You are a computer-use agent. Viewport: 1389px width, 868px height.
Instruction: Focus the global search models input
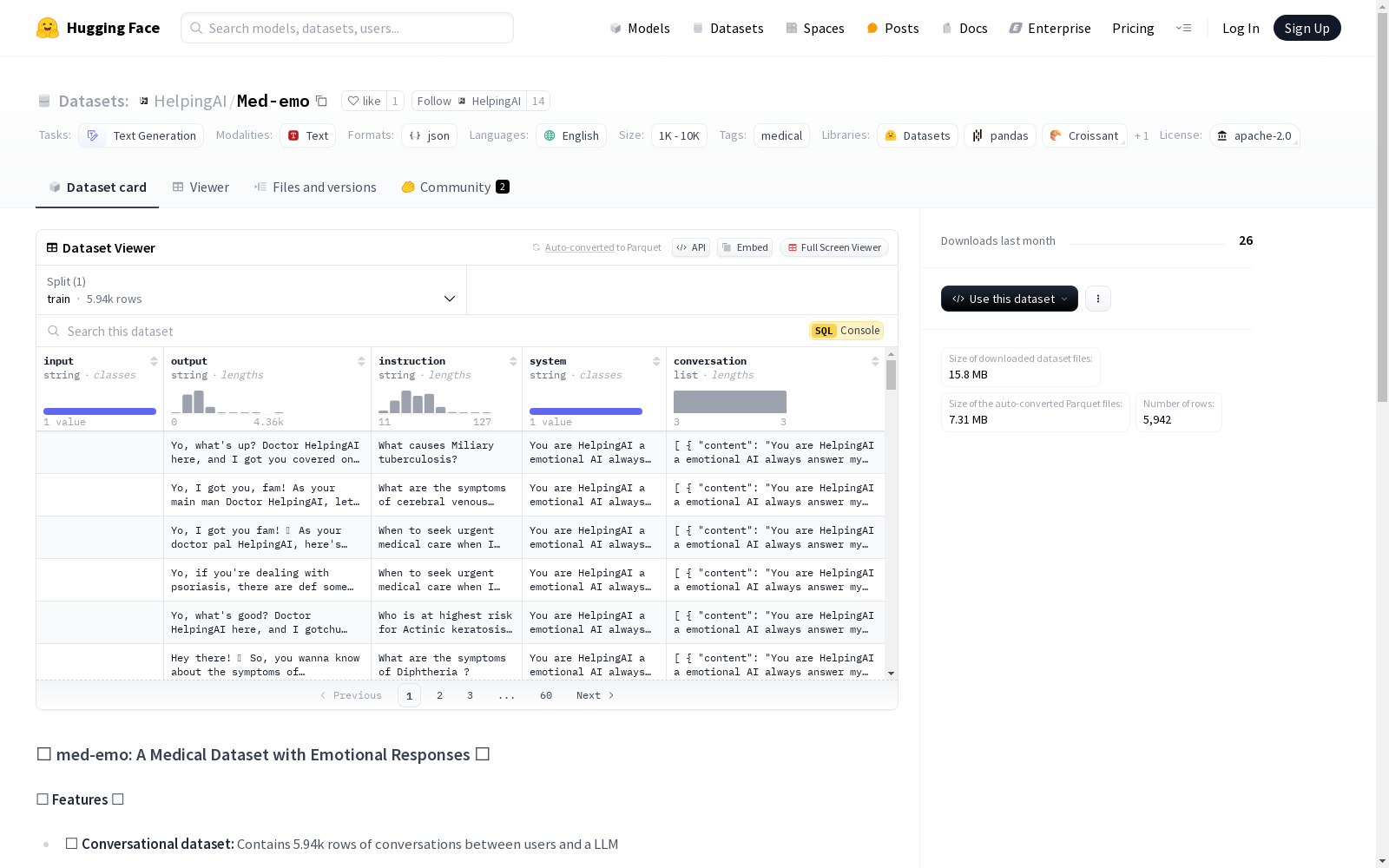pyautogui.click(x=347, y=28)
